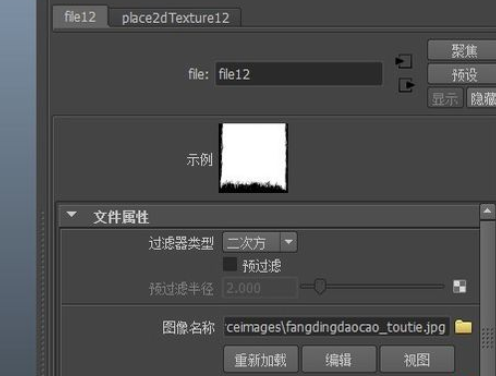Click the 图像名称 path field

coord(336,327)
